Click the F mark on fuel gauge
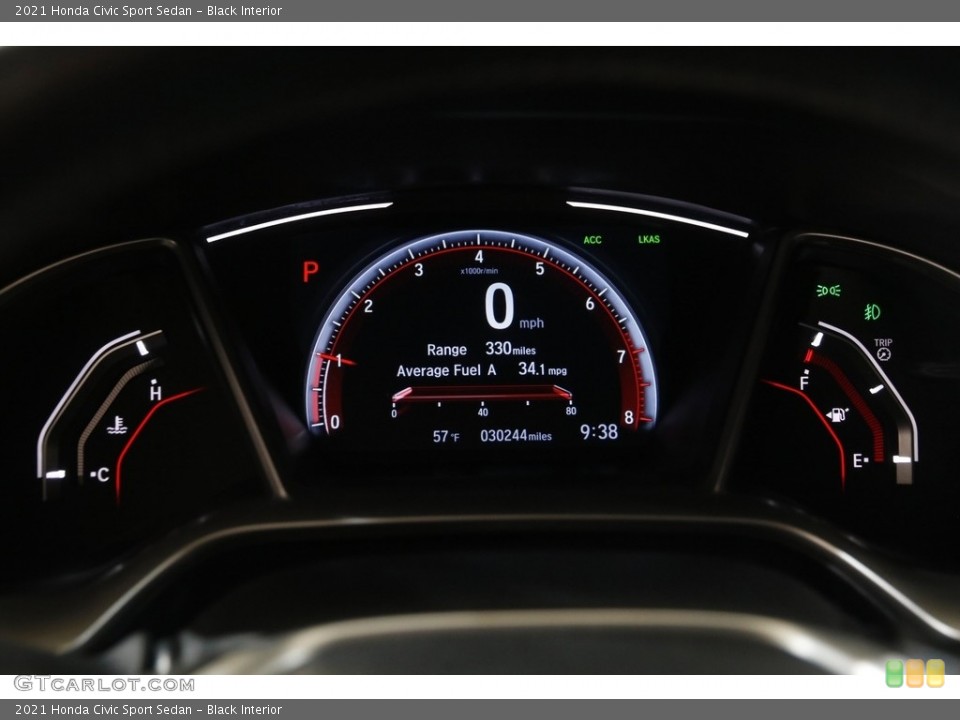960x720 pixels. tap(804, 383)
